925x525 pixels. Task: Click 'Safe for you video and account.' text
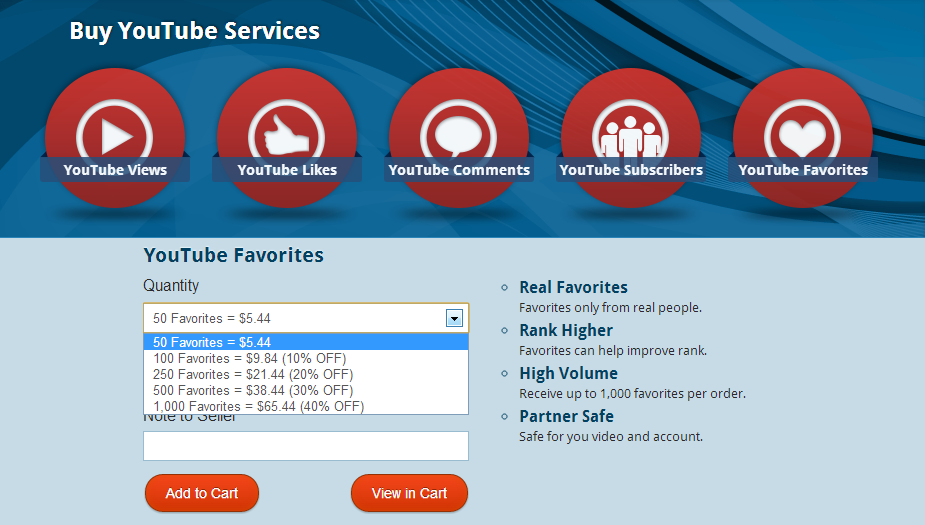coord(611,437)
